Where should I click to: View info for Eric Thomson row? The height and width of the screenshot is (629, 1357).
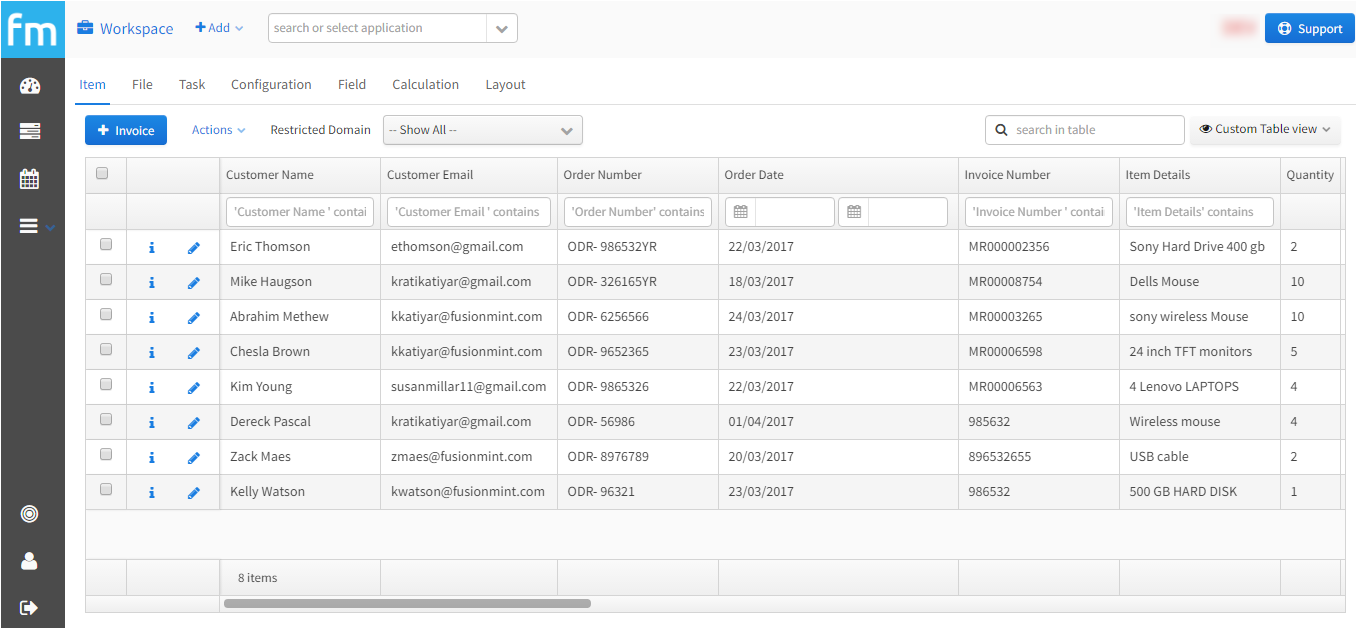click(152, 248)
